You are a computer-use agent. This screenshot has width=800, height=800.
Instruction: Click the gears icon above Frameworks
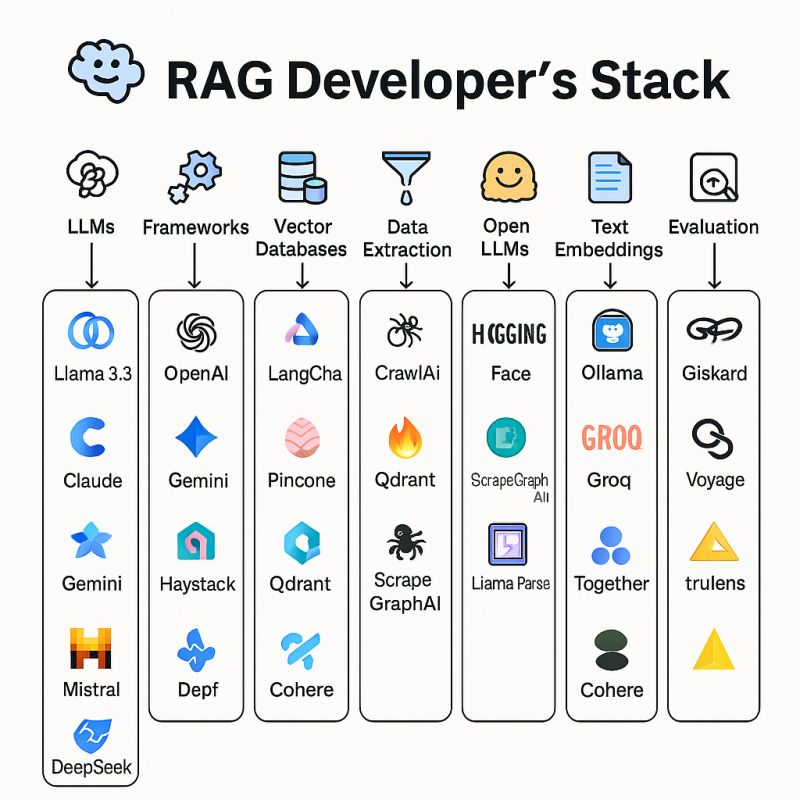195,177
